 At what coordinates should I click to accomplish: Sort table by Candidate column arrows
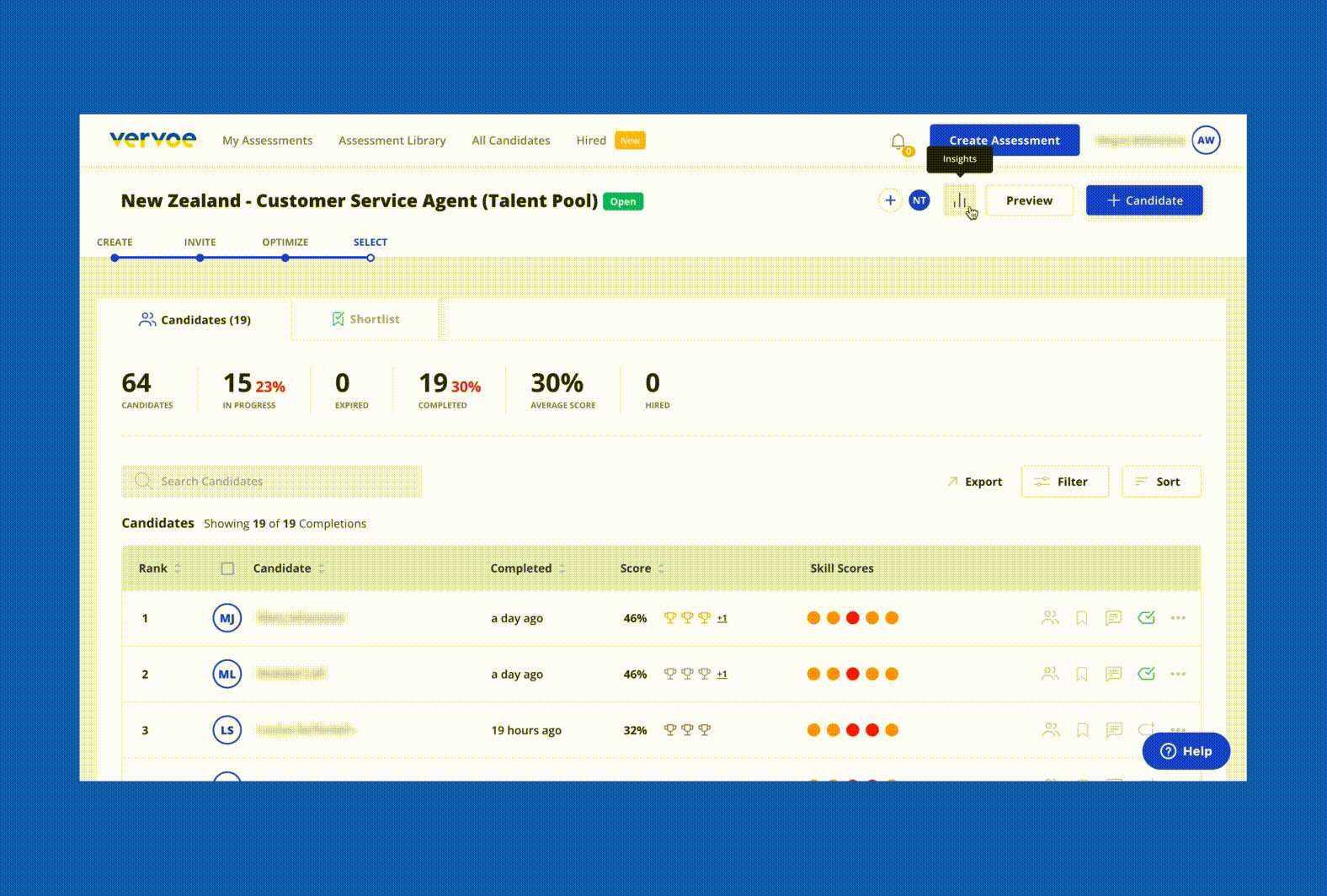321,568
